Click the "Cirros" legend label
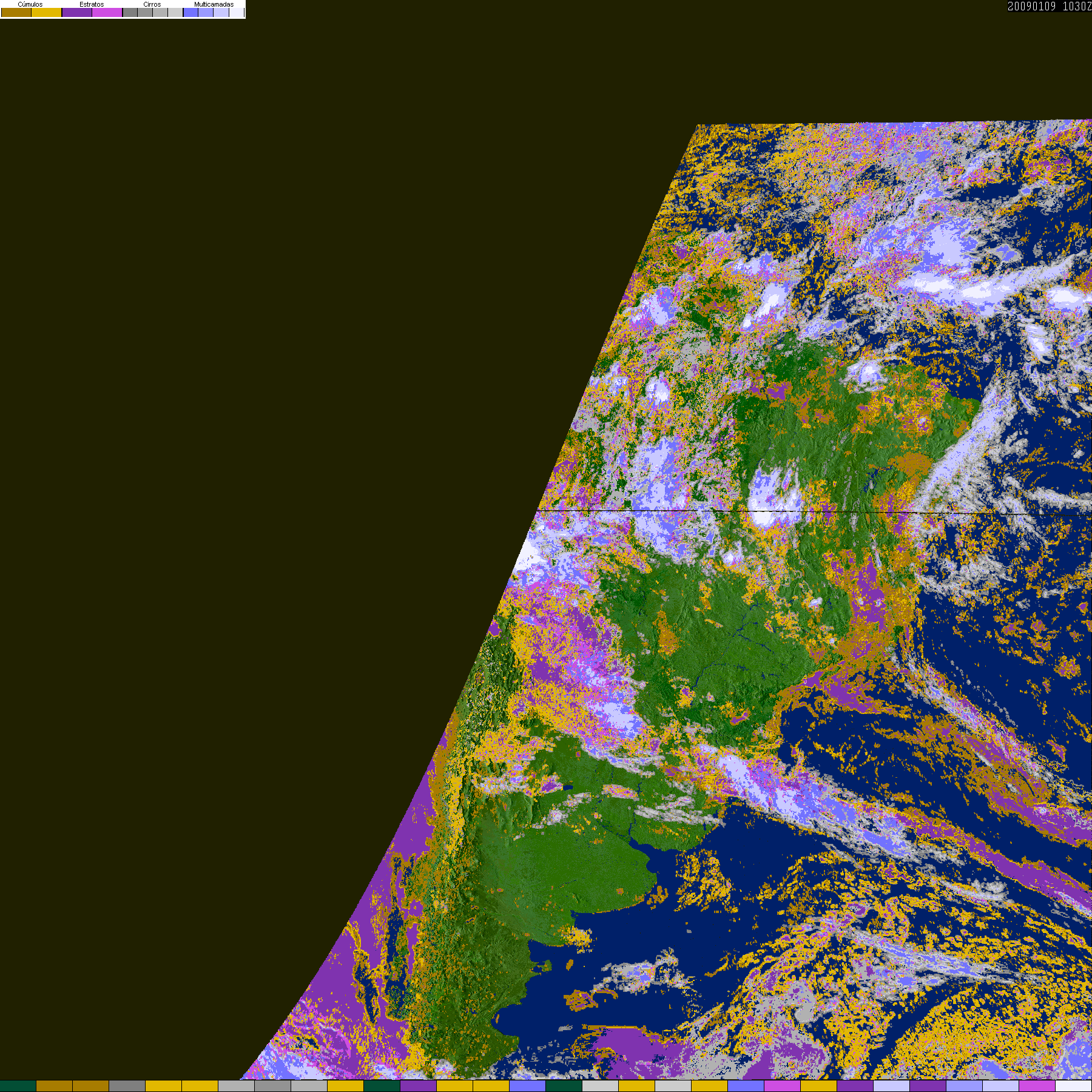 click(152, 4)
